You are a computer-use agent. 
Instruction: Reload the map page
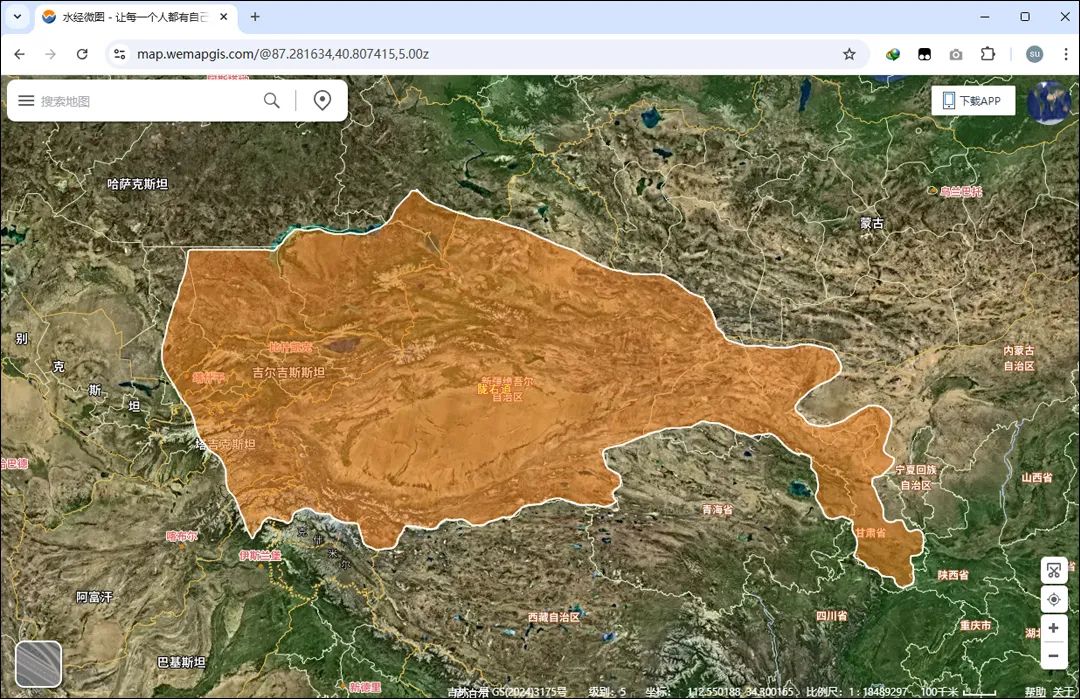tap(82, 54)
